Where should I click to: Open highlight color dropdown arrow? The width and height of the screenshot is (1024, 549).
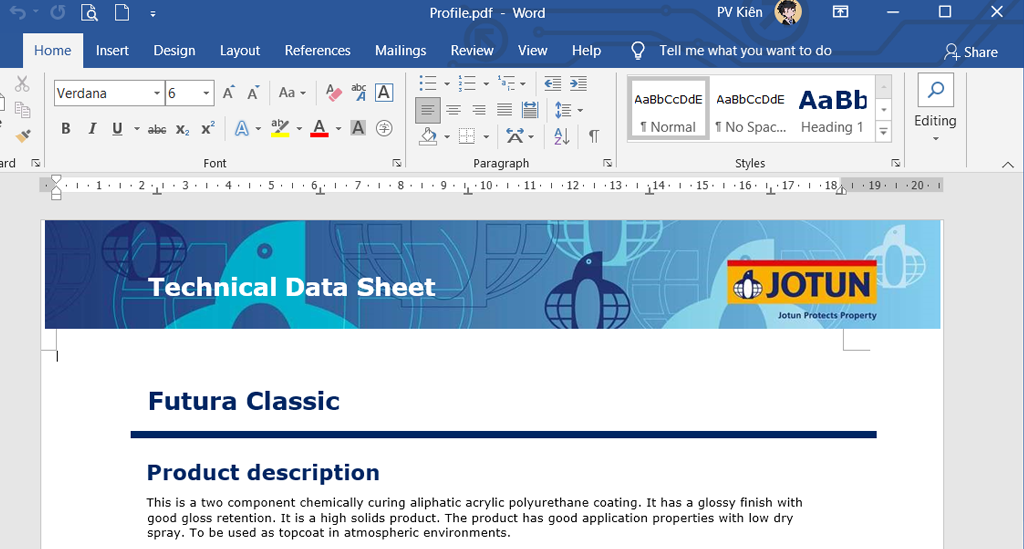click(x=299, y=129)
